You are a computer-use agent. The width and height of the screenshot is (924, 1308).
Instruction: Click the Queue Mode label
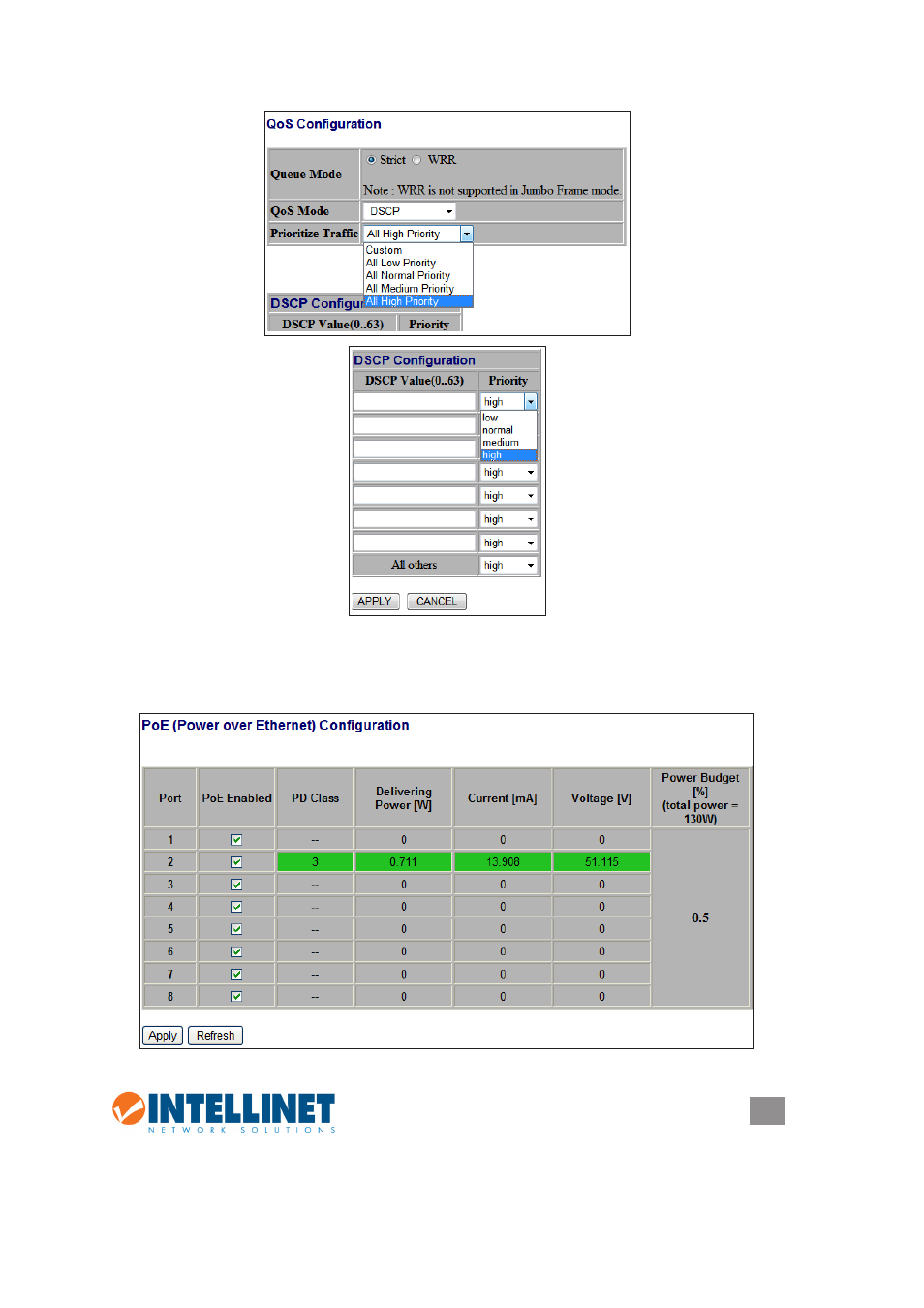click(x=306, y=174)
